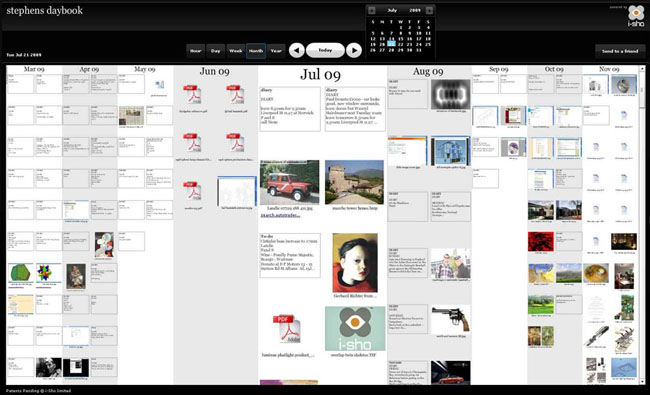Open the blurred light pattern image in Aug 09
Screen dimensions: 650x395
[x=451, y=95]
